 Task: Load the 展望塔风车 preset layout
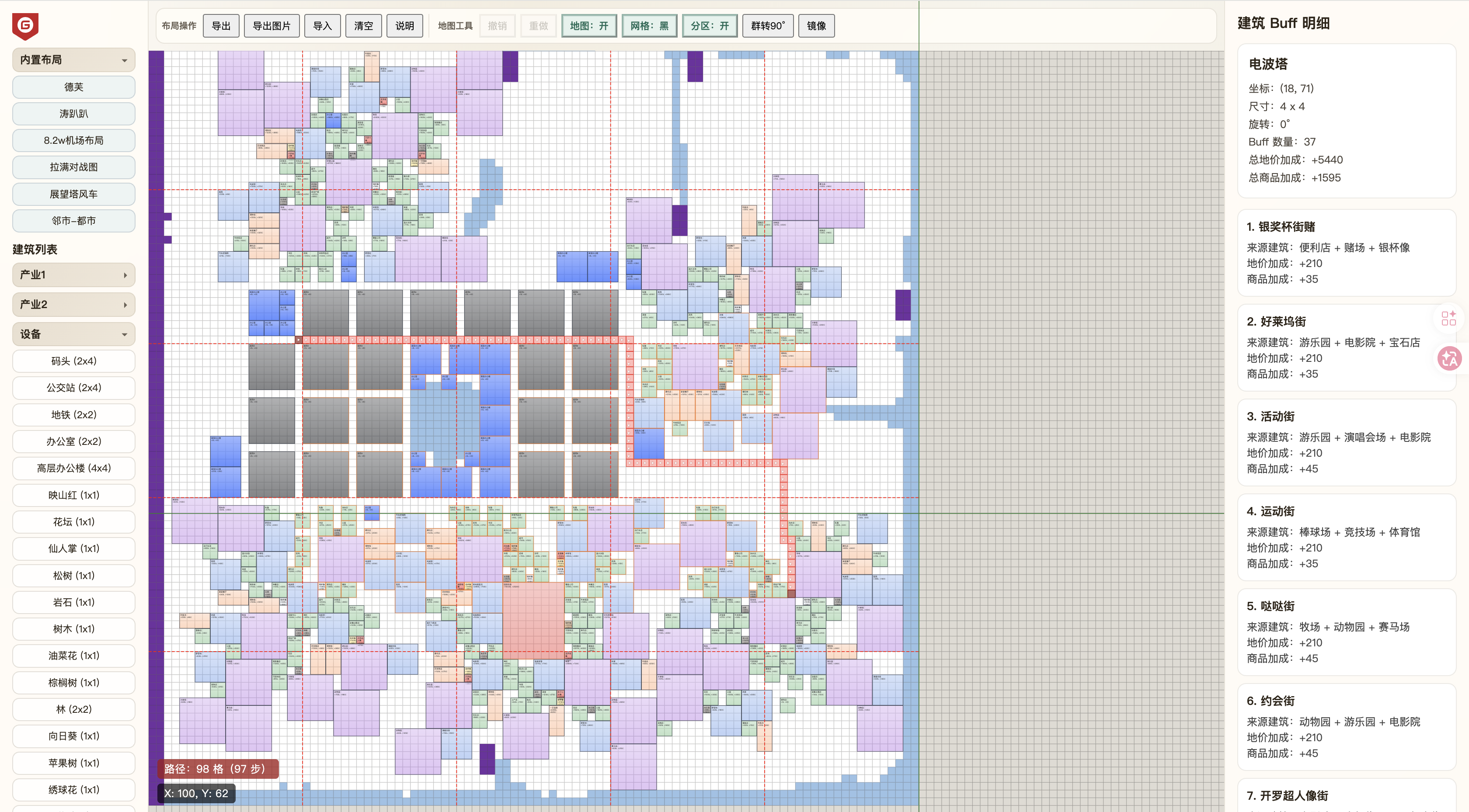click(x=73, y=194)
